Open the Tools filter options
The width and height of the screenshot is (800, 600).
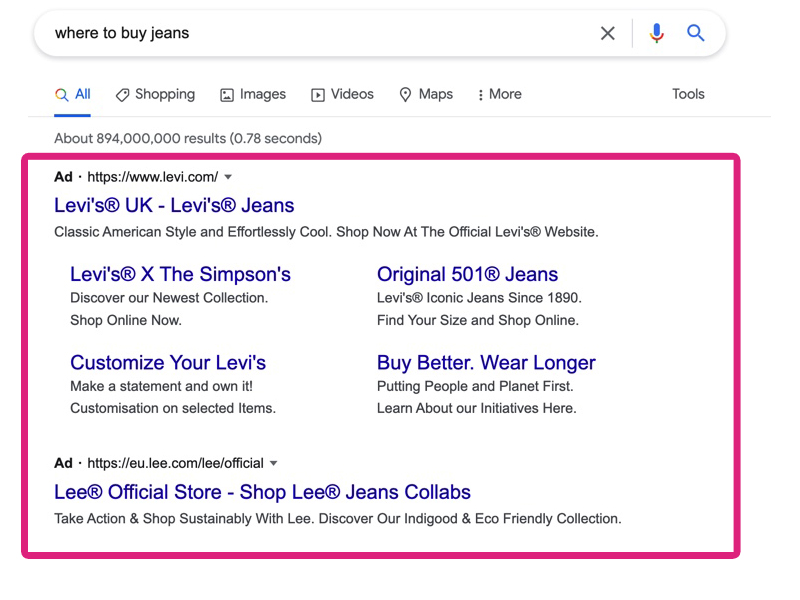[688, 94]
